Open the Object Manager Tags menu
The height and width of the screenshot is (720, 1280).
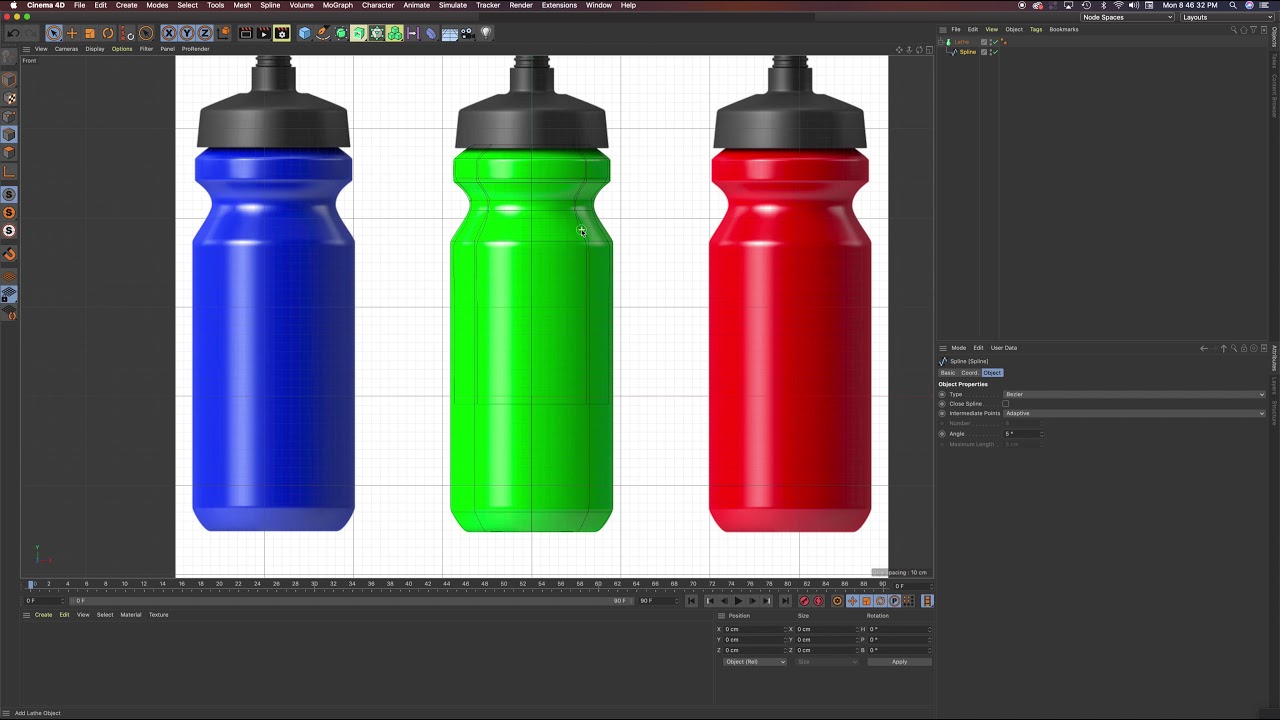(1036, 29)
